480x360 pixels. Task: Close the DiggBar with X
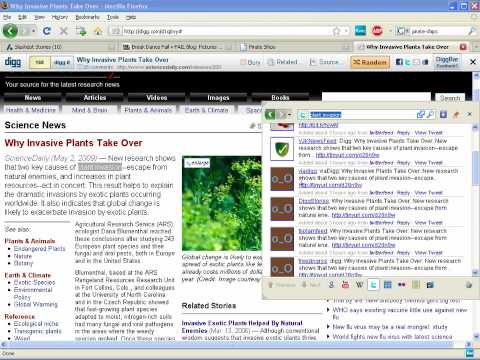tap(473, 62)
